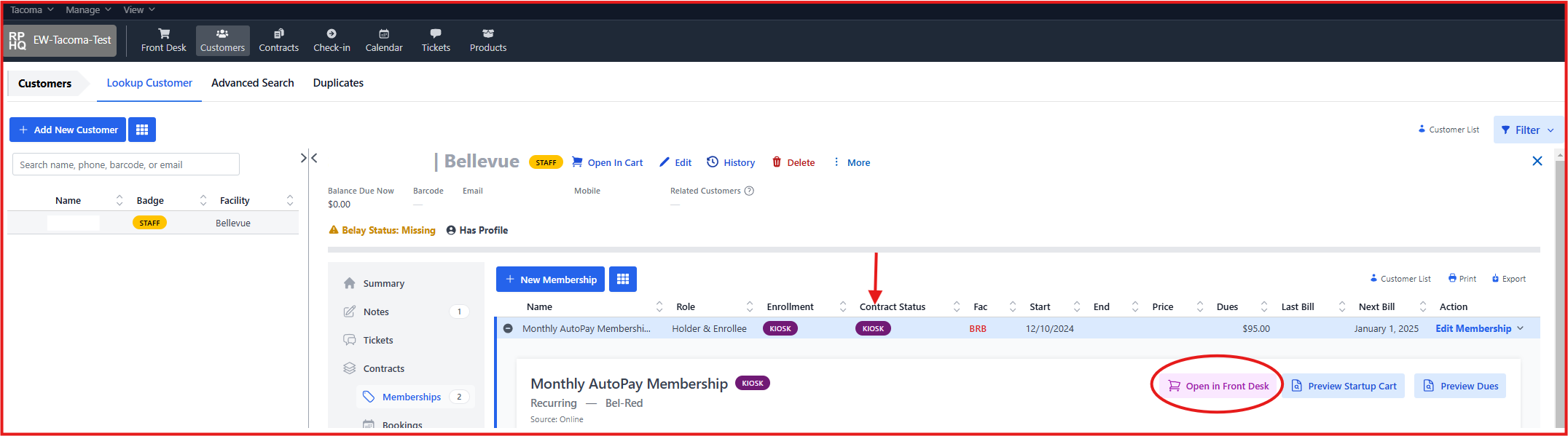1568x436 pixels.
Task: Go to Contracts in top navigation
Action: [x=278, y=41]
